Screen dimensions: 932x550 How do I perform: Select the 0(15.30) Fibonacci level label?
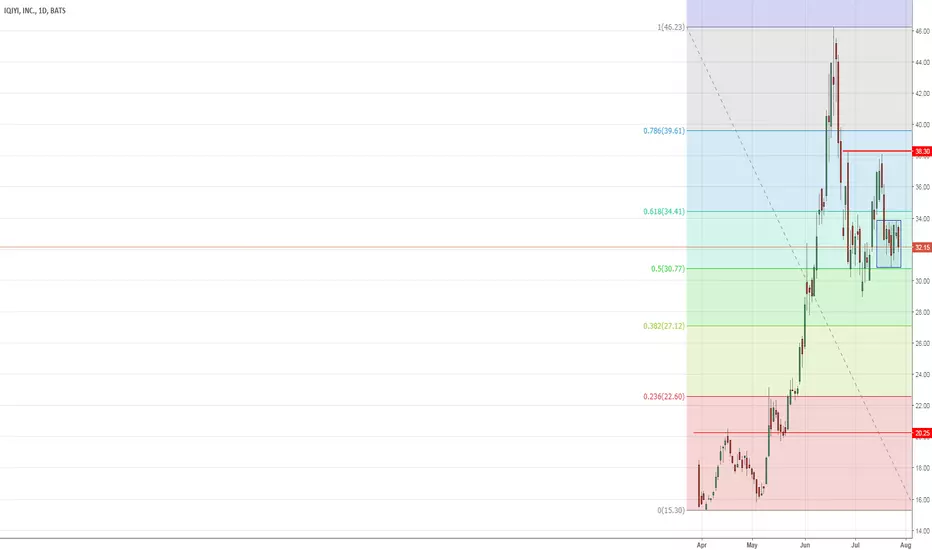pos(671,510)
